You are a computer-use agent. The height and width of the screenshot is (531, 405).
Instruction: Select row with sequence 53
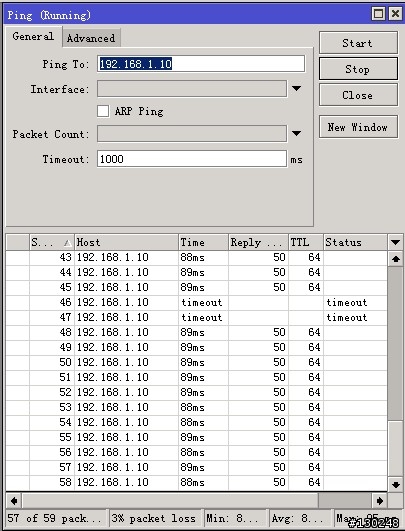(196, 407)
